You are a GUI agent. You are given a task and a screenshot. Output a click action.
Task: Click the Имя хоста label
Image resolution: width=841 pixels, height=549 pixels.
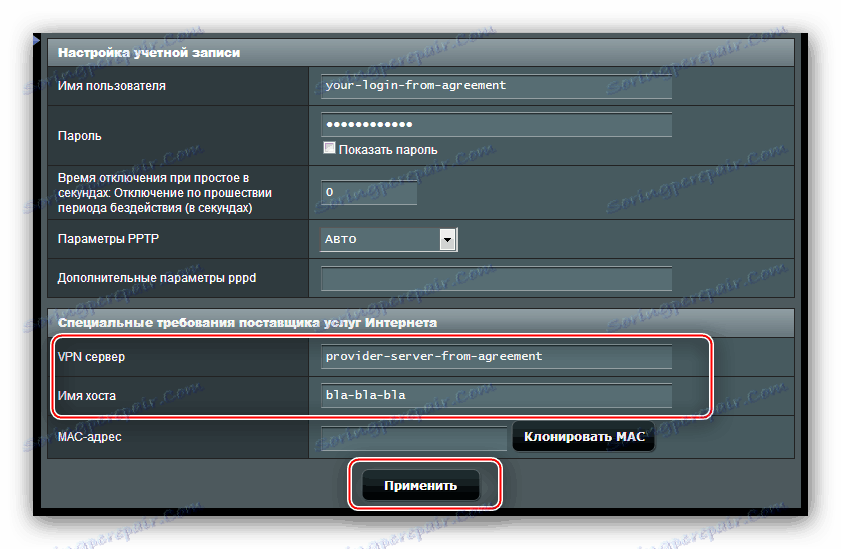coord(87,396)
